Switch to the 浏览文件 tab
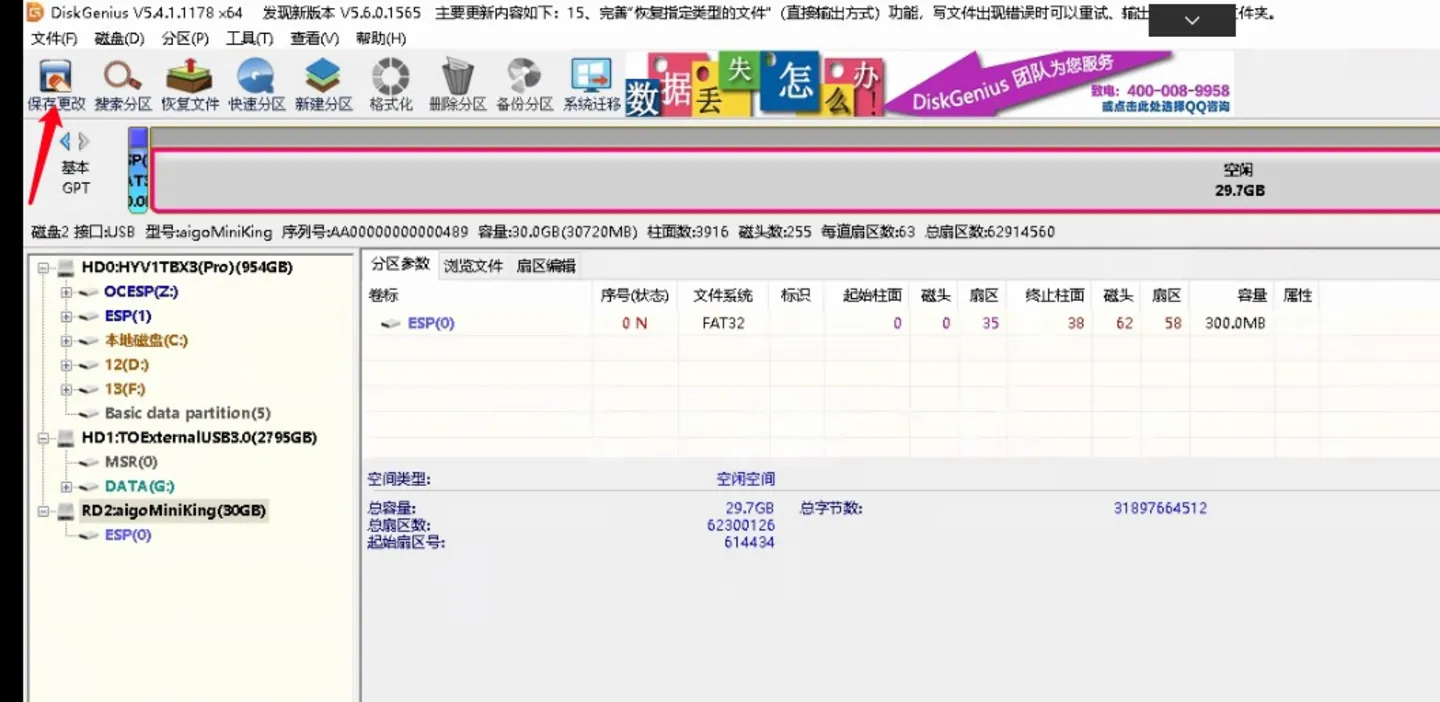Image resolution: width=1440 pixels, height=702 pixels. click(x=474, y=265)
